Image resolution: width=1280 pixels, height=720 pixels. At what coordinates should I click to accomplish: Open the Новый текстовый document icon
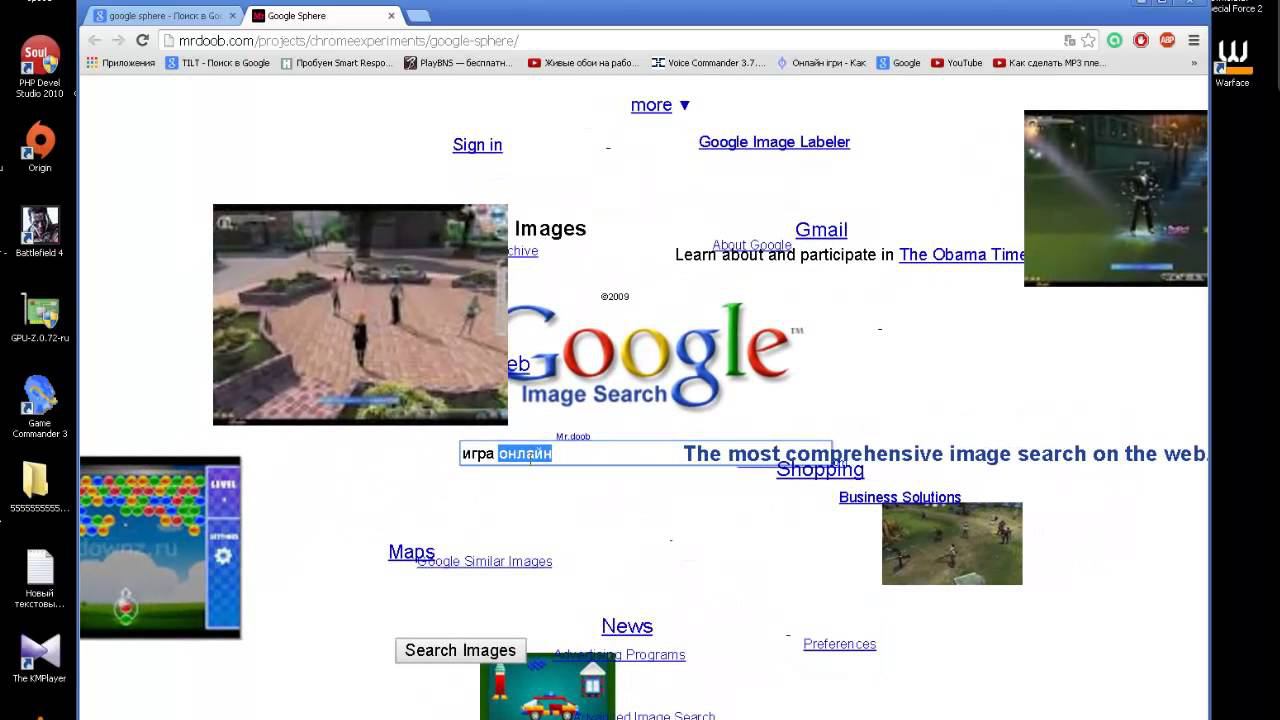39,579
